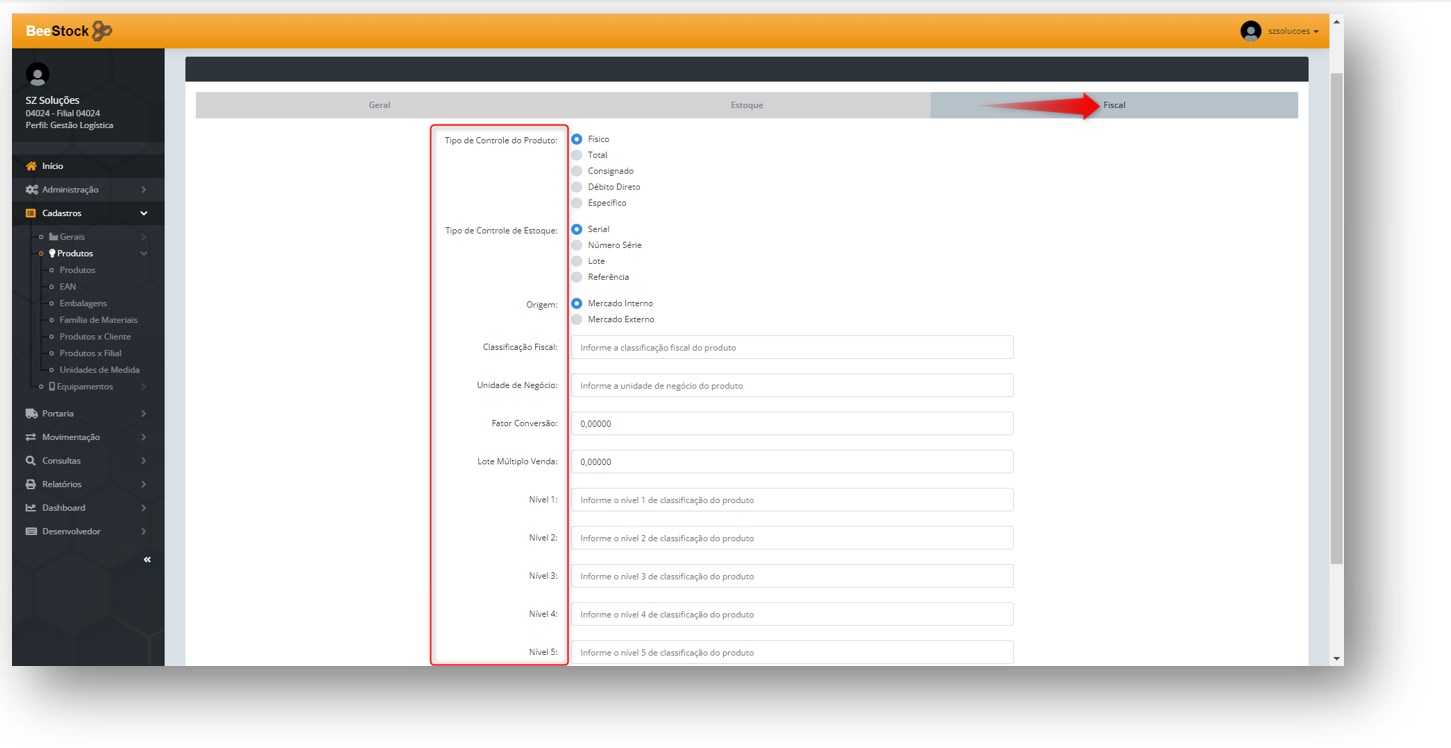Select Mercado Externo origin option
Viewport: 1451px width, 748px height.
pos(577,319)
